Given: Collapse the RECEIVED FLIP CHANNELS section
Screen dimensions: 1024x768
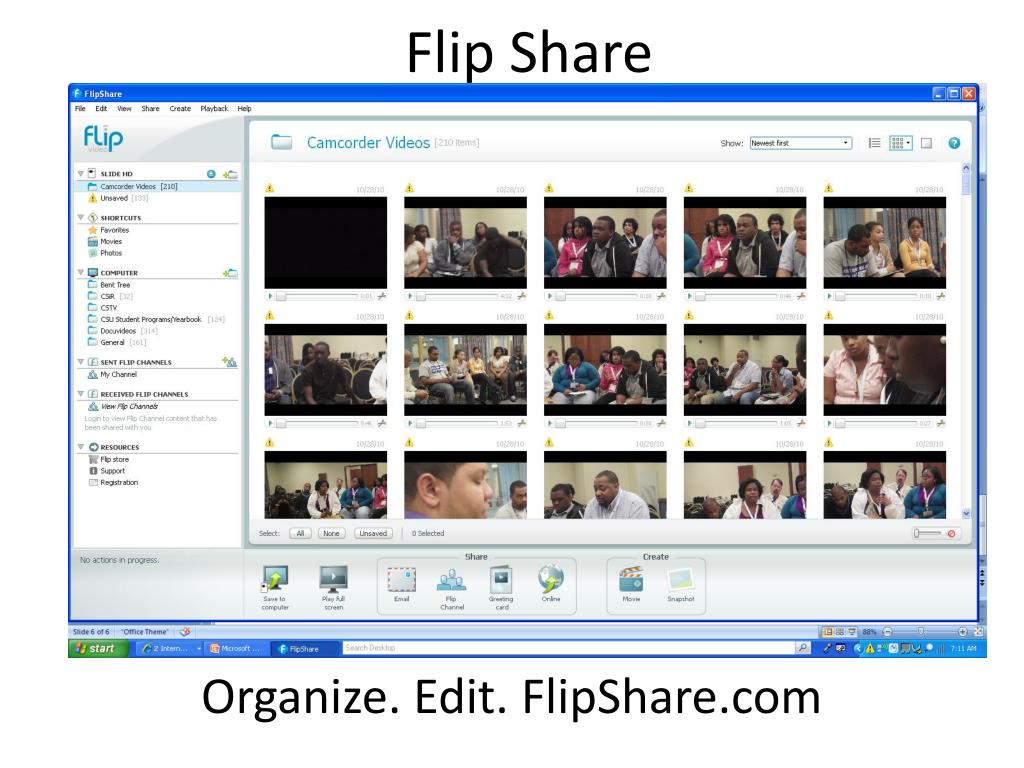Looking at the screenshot, I should pos(80,394).
